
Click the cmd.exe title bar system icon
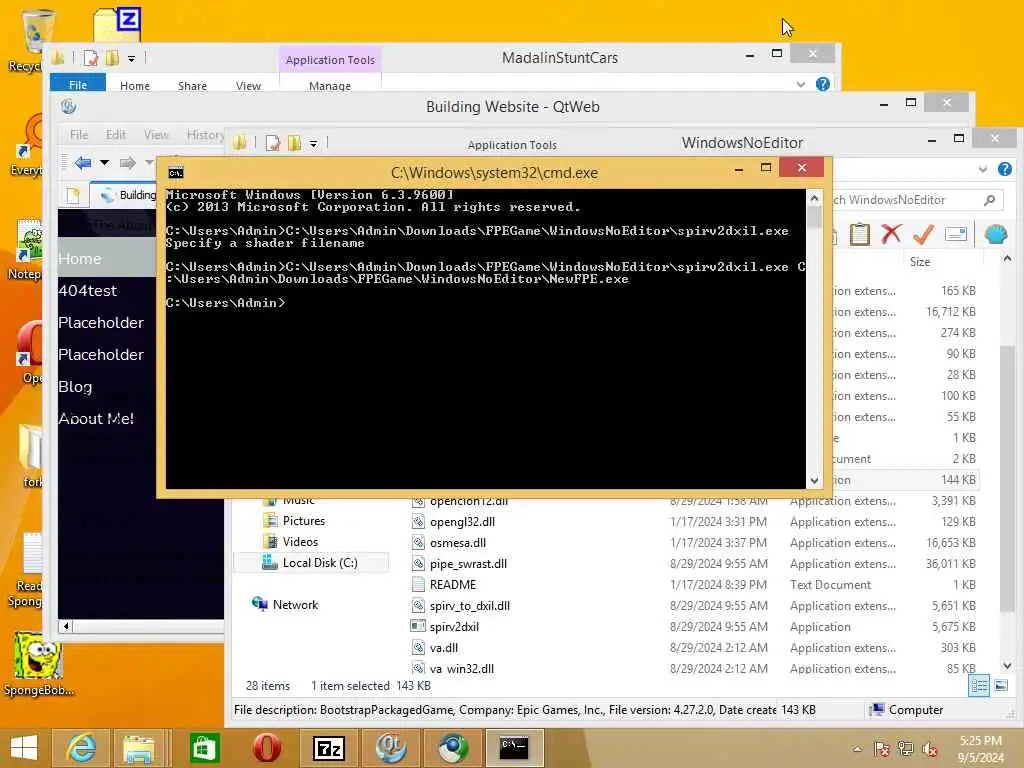tap(176, 172)
